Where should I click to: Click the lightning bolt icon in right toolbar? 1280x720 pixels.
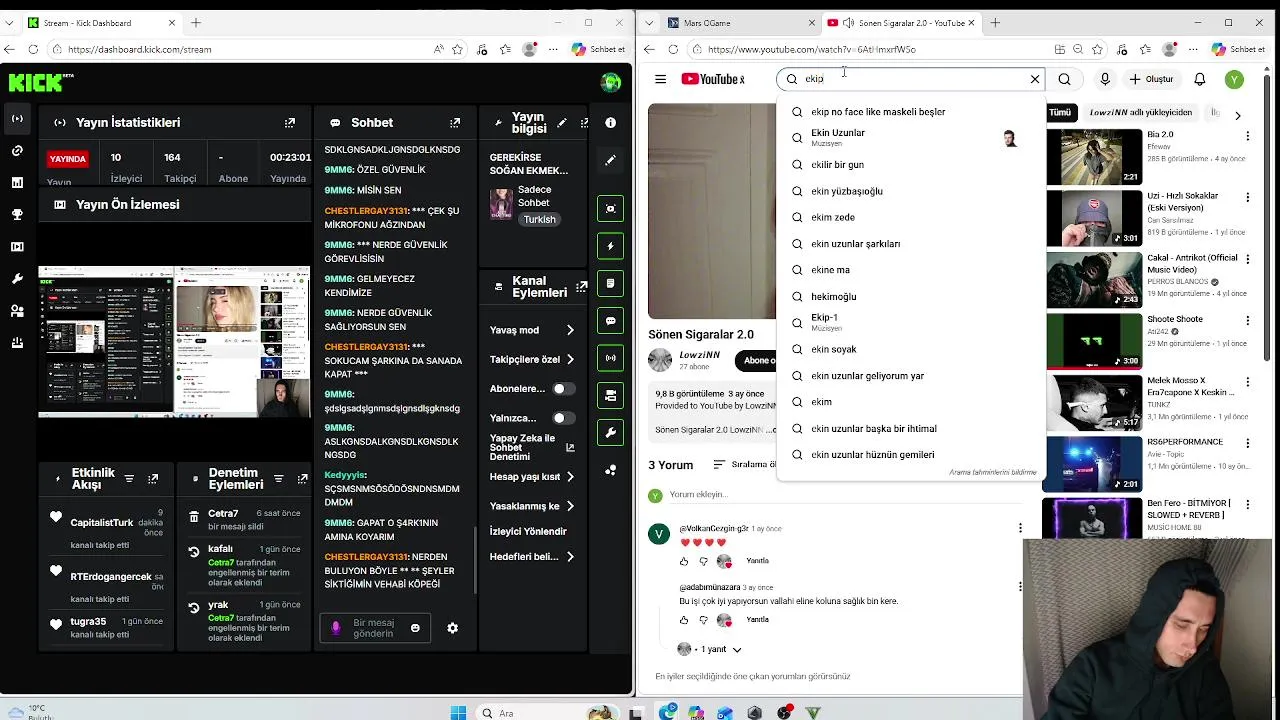pos(610,246)
